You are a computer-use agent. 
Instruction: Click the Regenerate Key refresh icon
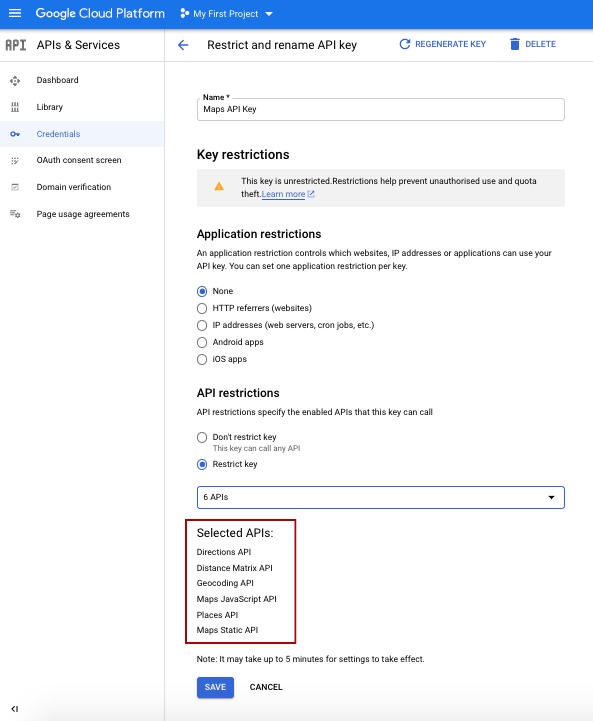point(405,44)
